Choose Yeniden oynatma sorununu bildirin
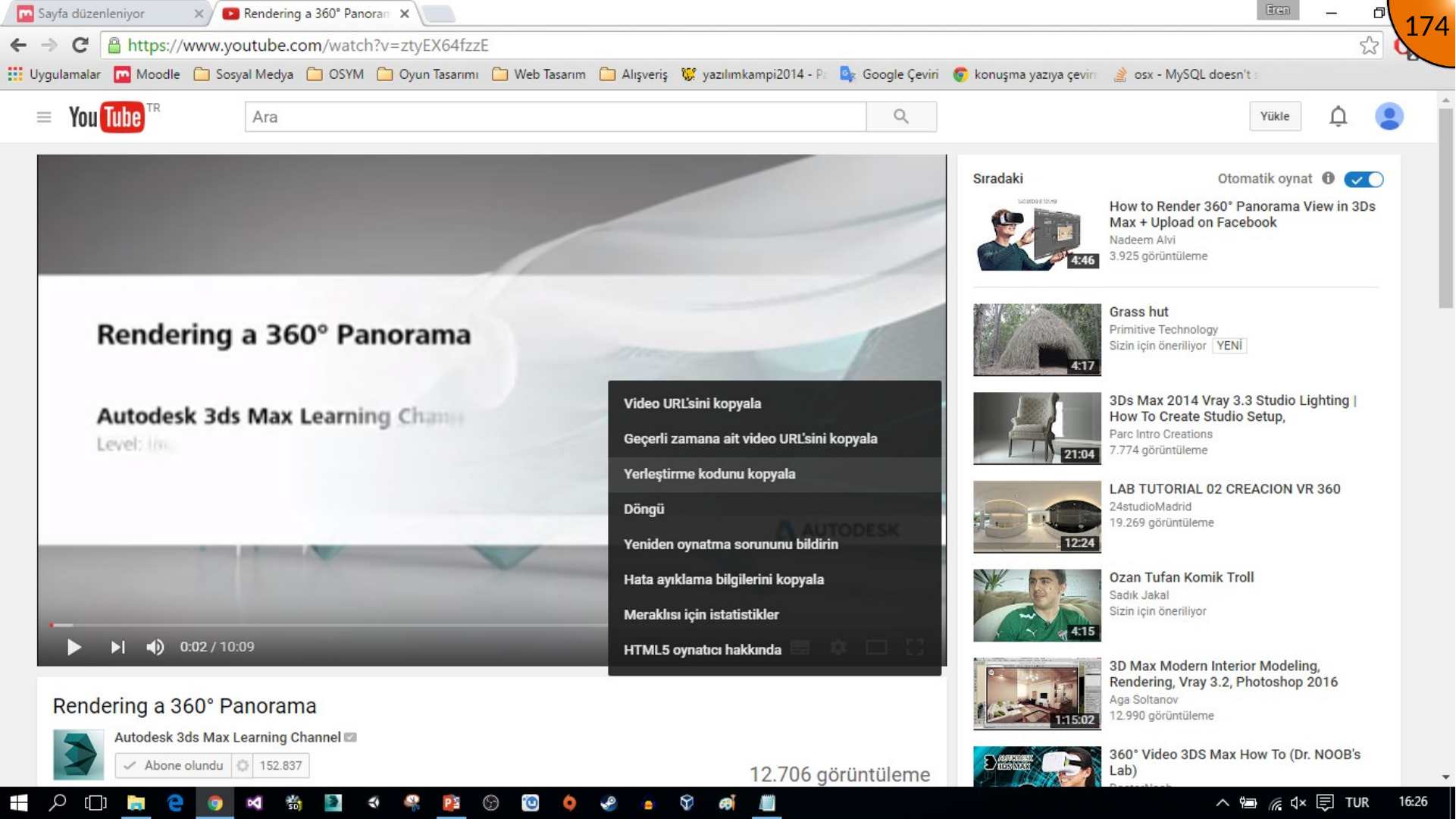 pos(775,544)
